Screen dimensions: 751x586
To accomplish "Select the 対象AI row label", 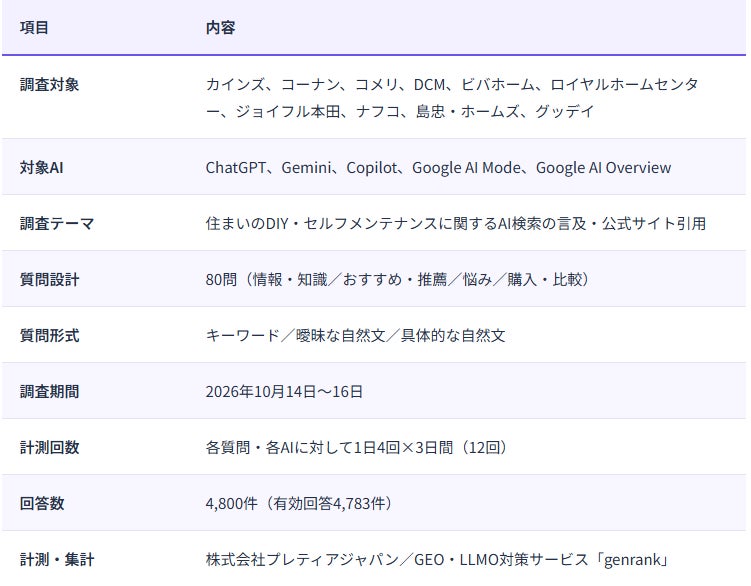I will (x=42, y=168).
